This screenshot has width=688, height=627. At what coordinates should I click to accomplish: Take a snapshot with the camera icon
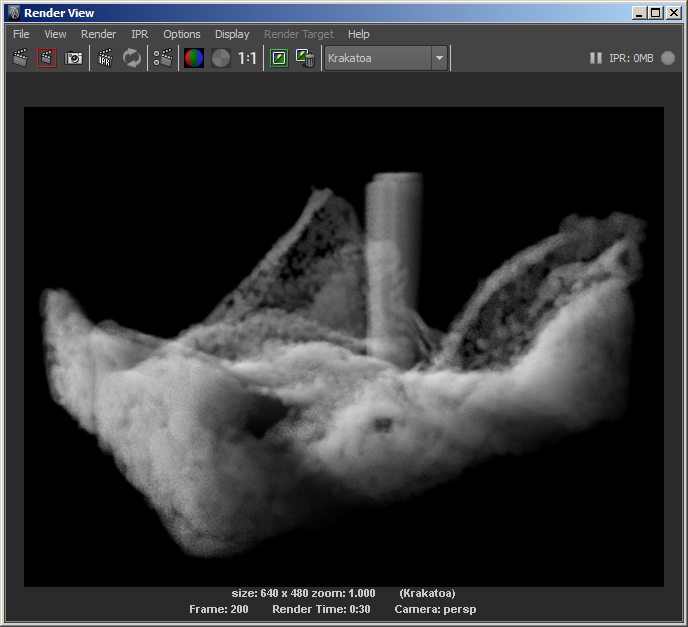click(x=73, y=58)
